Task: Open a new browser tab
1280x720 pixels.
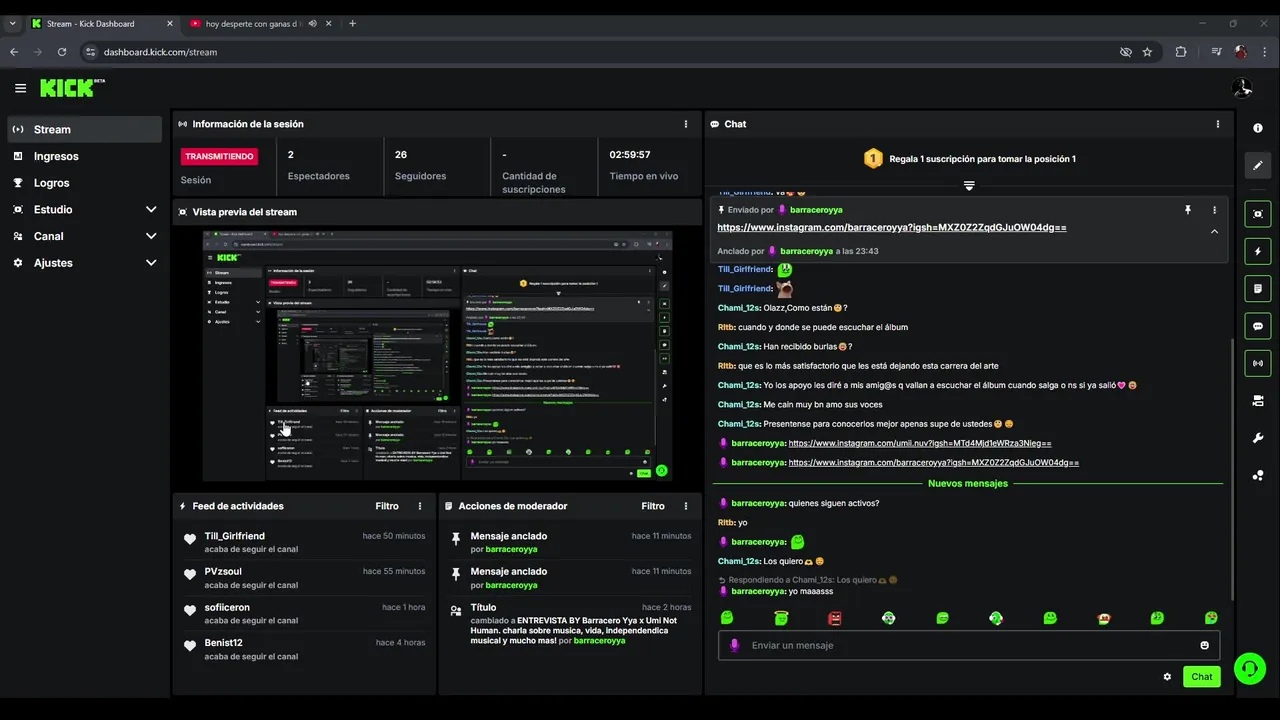Action: tap(352, 23)
